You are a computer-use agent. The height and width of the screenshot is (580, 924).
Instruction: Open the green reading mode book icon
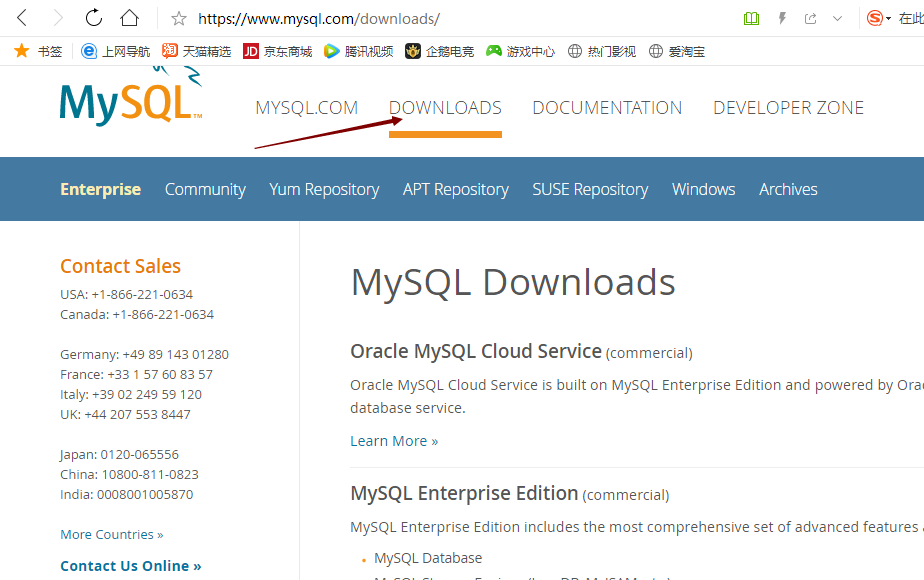tap(751, 19)
